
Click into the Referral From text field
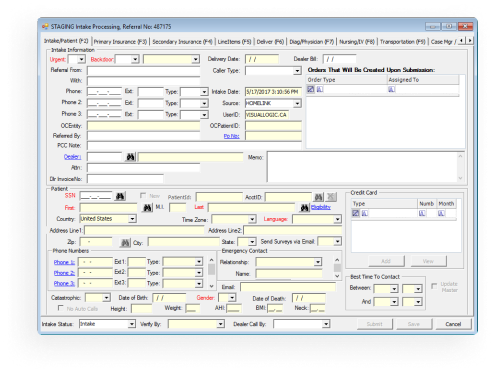(143, 71)
